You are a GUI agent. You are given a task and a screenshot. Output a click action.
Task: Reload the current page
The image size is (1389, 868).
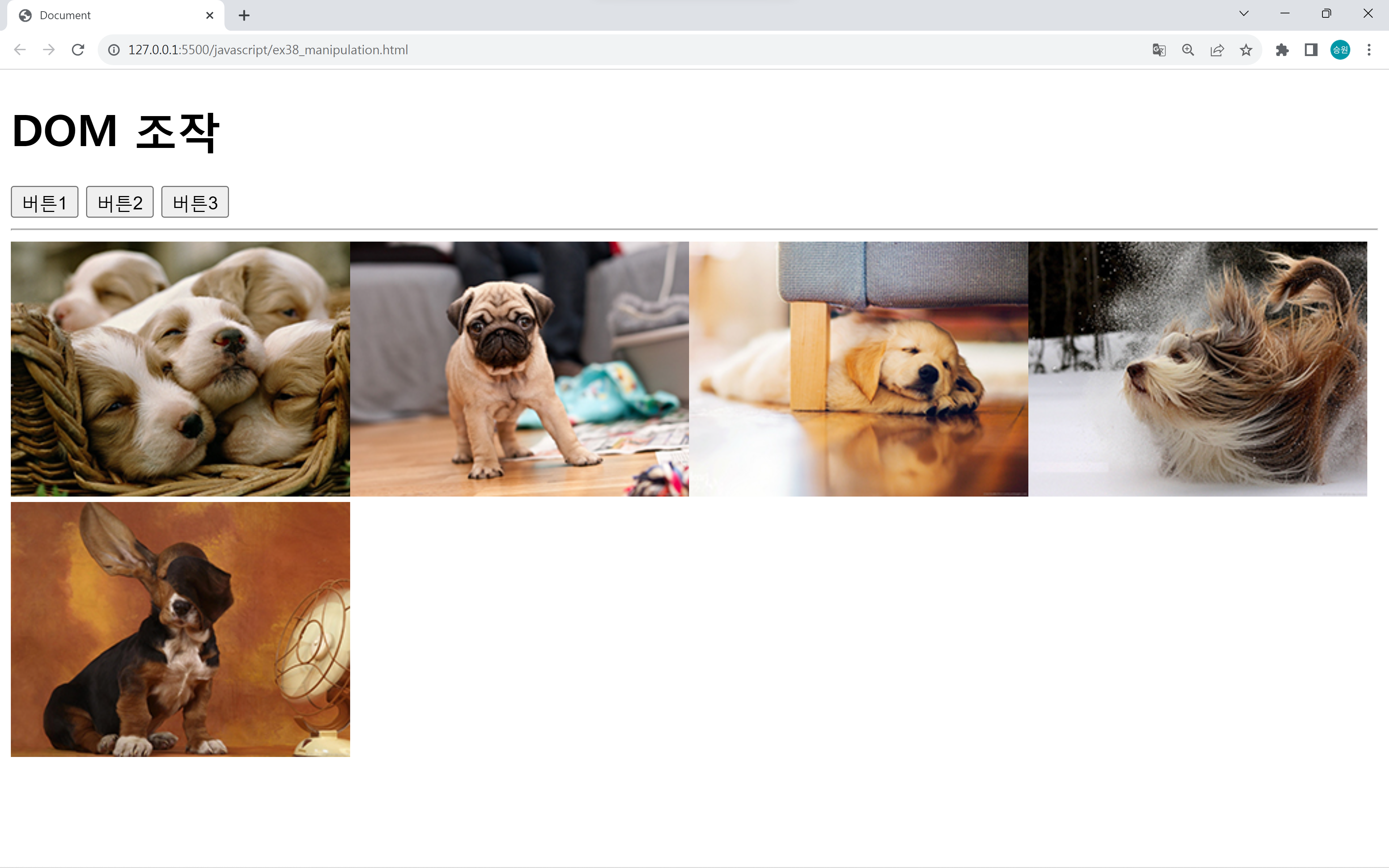78,50
